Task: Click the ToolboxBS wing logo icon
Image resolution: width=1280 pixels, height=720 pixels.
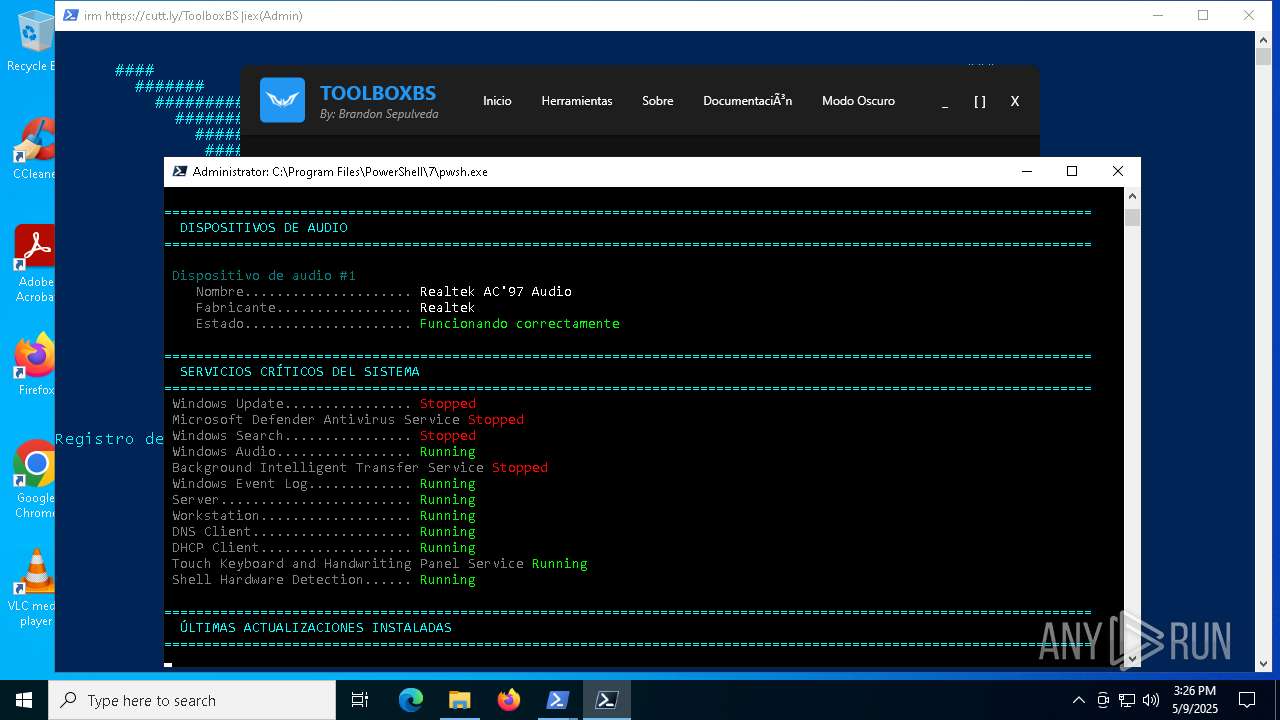Action: point(282,100)
